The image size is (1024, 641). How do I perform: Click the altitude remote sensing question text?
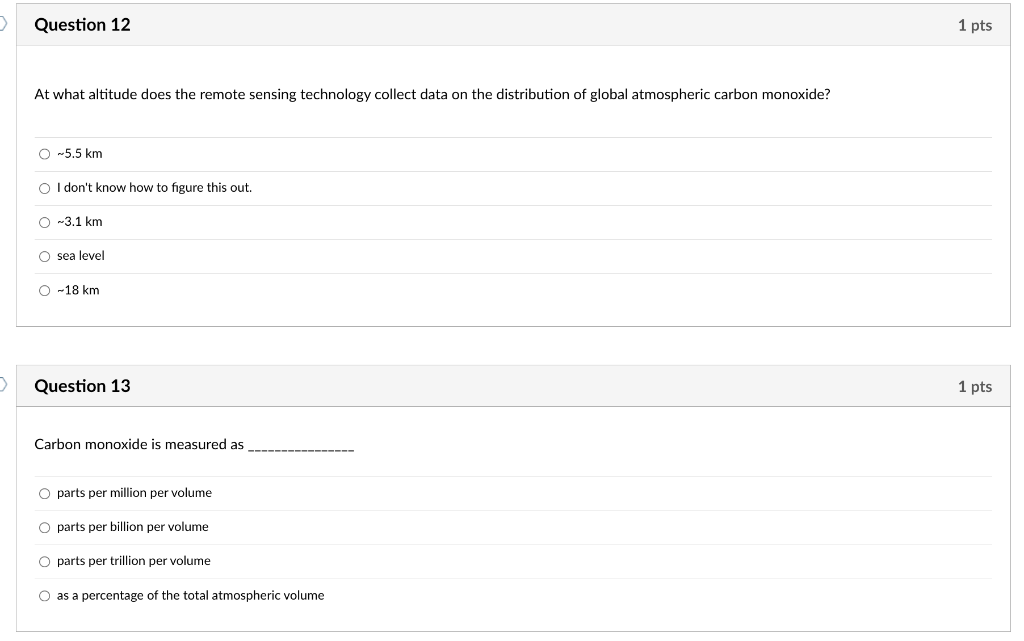[x=432, y=95]
